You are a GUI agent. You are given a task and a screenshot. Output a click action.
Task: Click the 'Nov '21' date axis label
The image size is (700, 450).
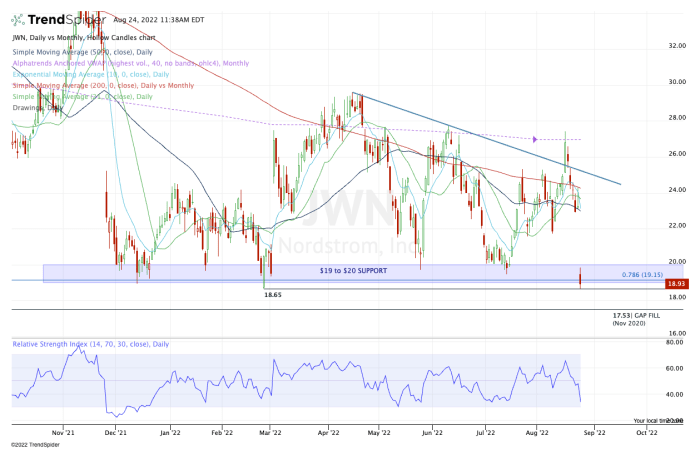click(63, 433)
